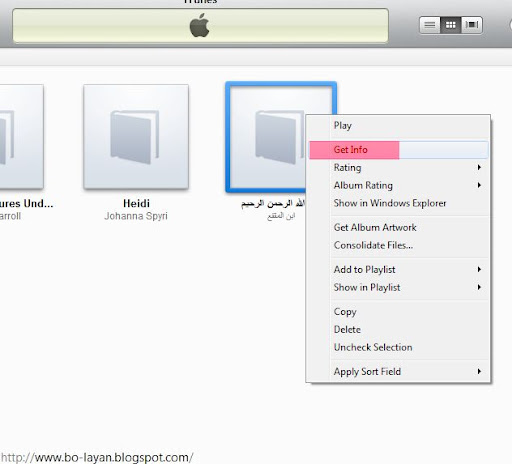Screen dimensions: 512x464
Task: Select the partially visible Carroll book cover
Action: pos(21,137)
